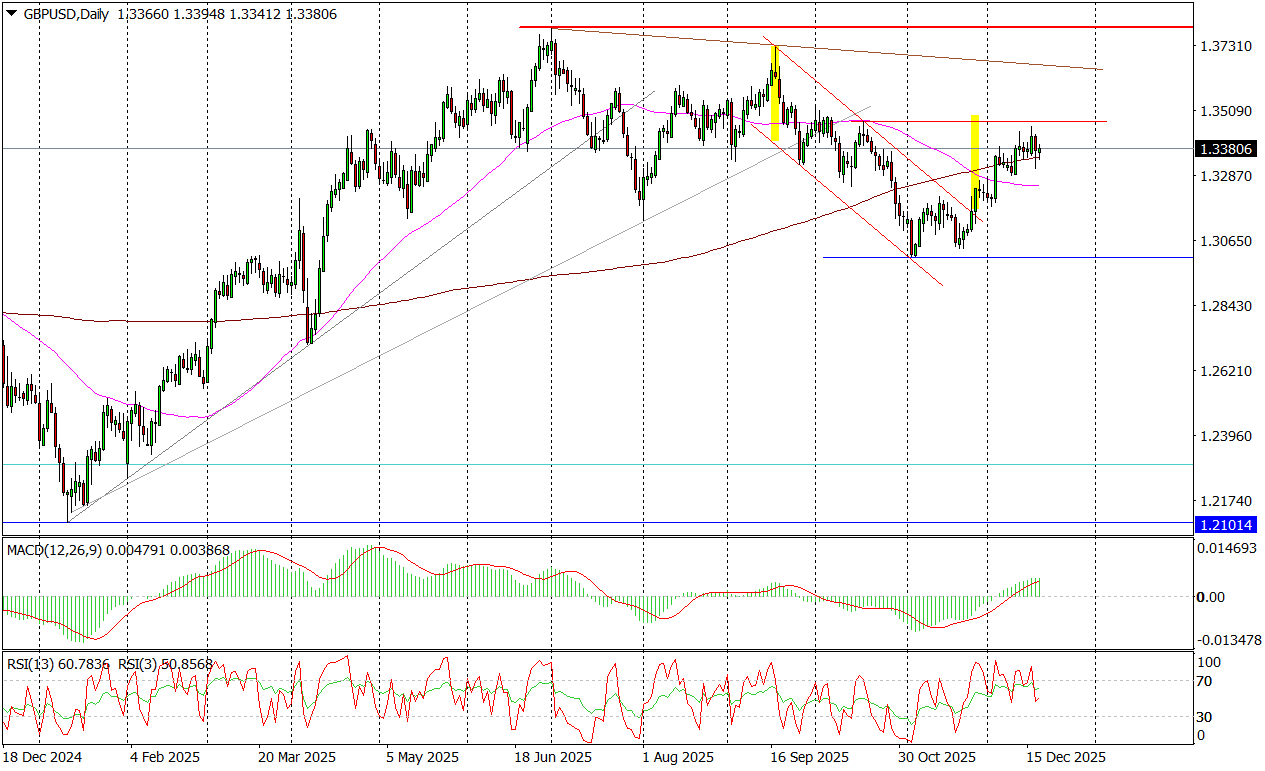Click the yellow highlighted bar near 16 Sep 2025
This screenshot has height=771, width=1265.
tap(775, 93)
